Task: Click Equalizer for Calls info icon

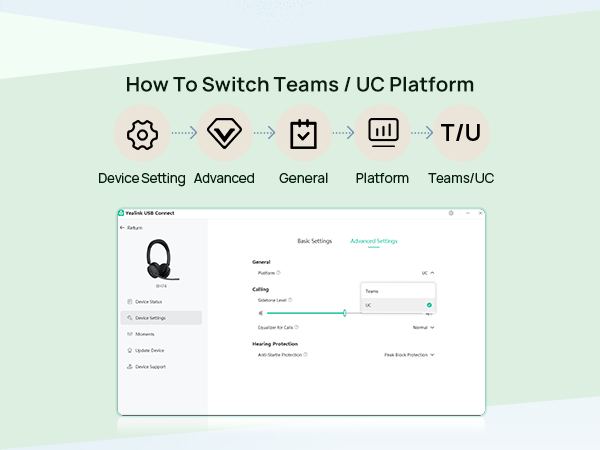Action: (297, 327)
